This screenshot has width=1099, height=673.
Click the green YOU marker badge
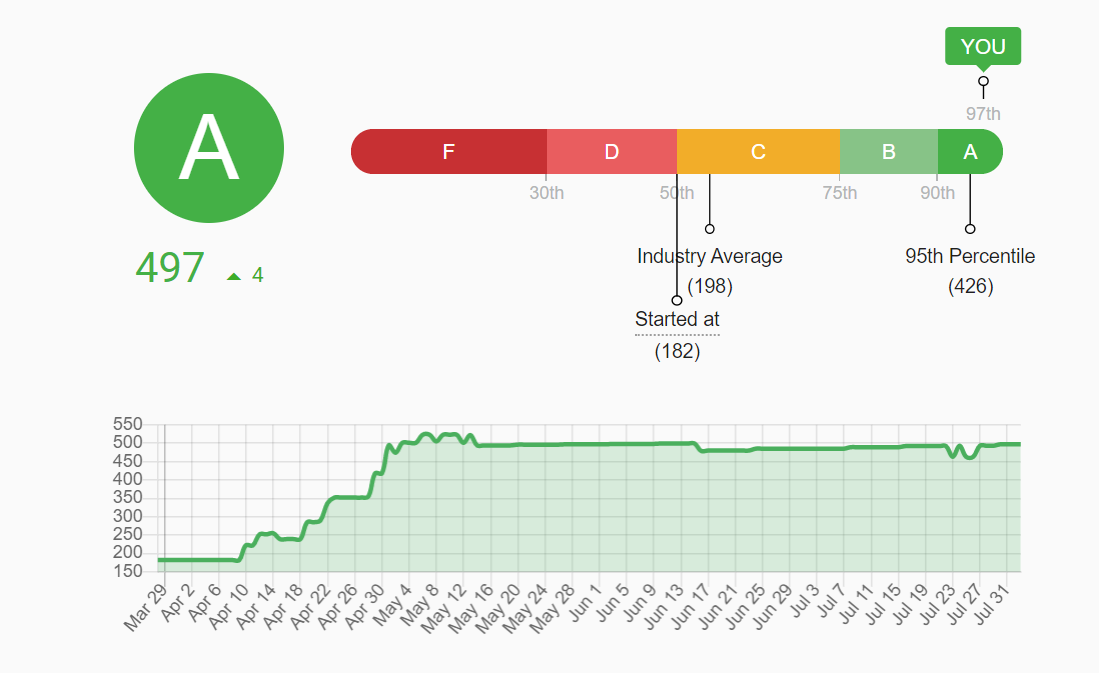983,46
